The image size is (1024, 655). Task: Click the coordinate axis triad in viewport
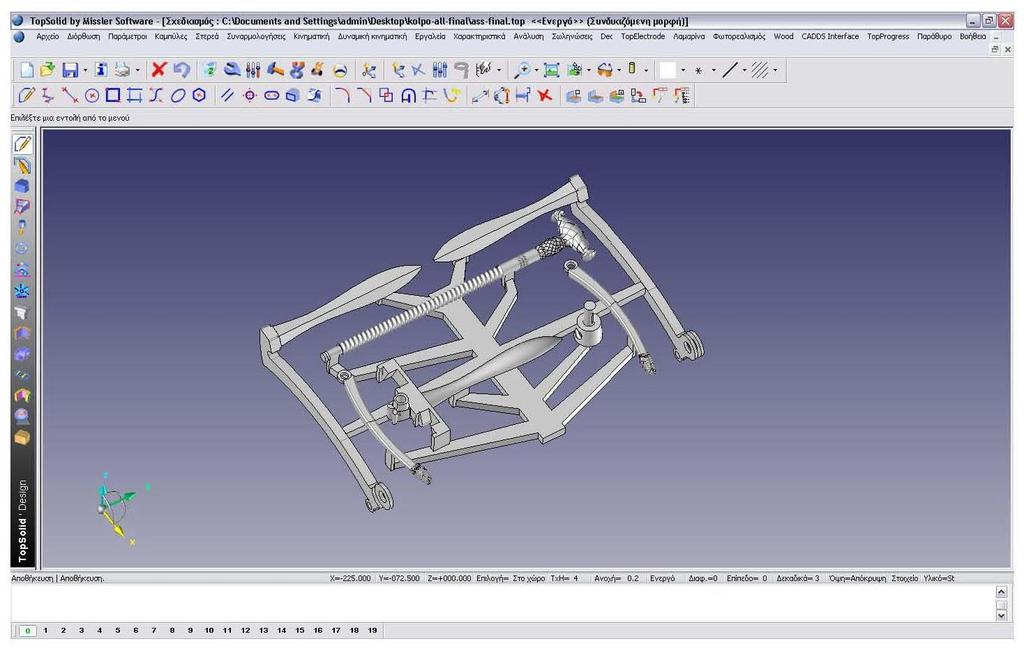click(x=121, y=508)
